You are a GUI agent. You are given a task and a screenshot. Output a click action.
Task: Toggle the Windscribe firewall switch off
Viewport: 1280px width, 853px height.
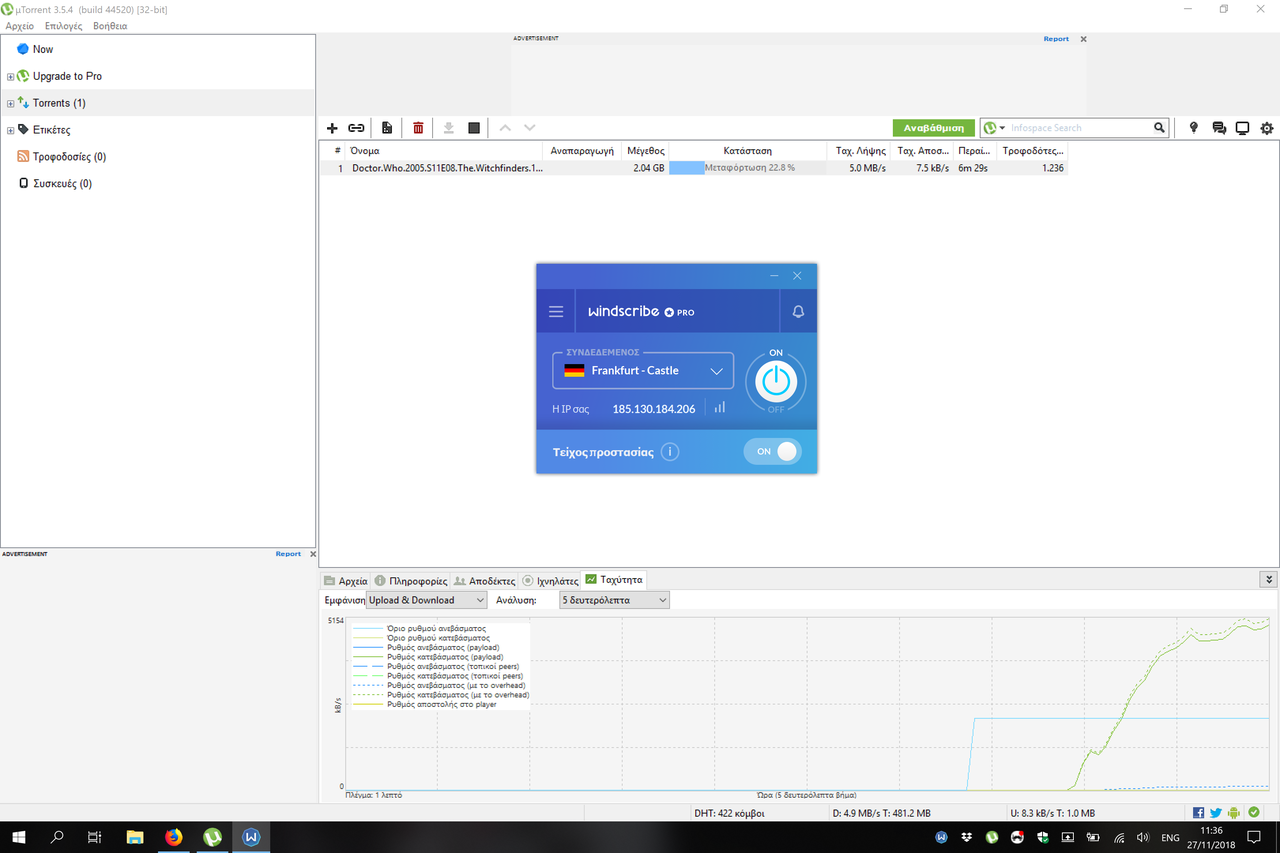[x=772, y=452]
